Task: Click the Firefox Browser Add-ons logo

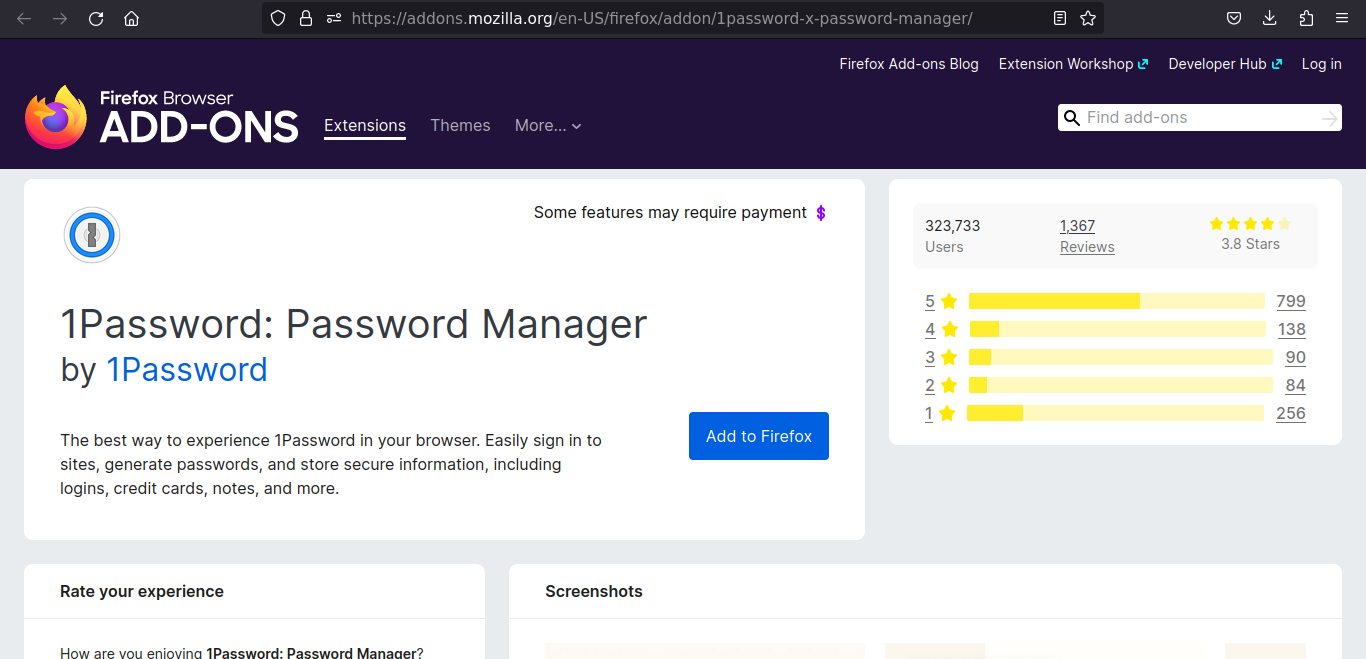Action: click(x=161, y=116)
